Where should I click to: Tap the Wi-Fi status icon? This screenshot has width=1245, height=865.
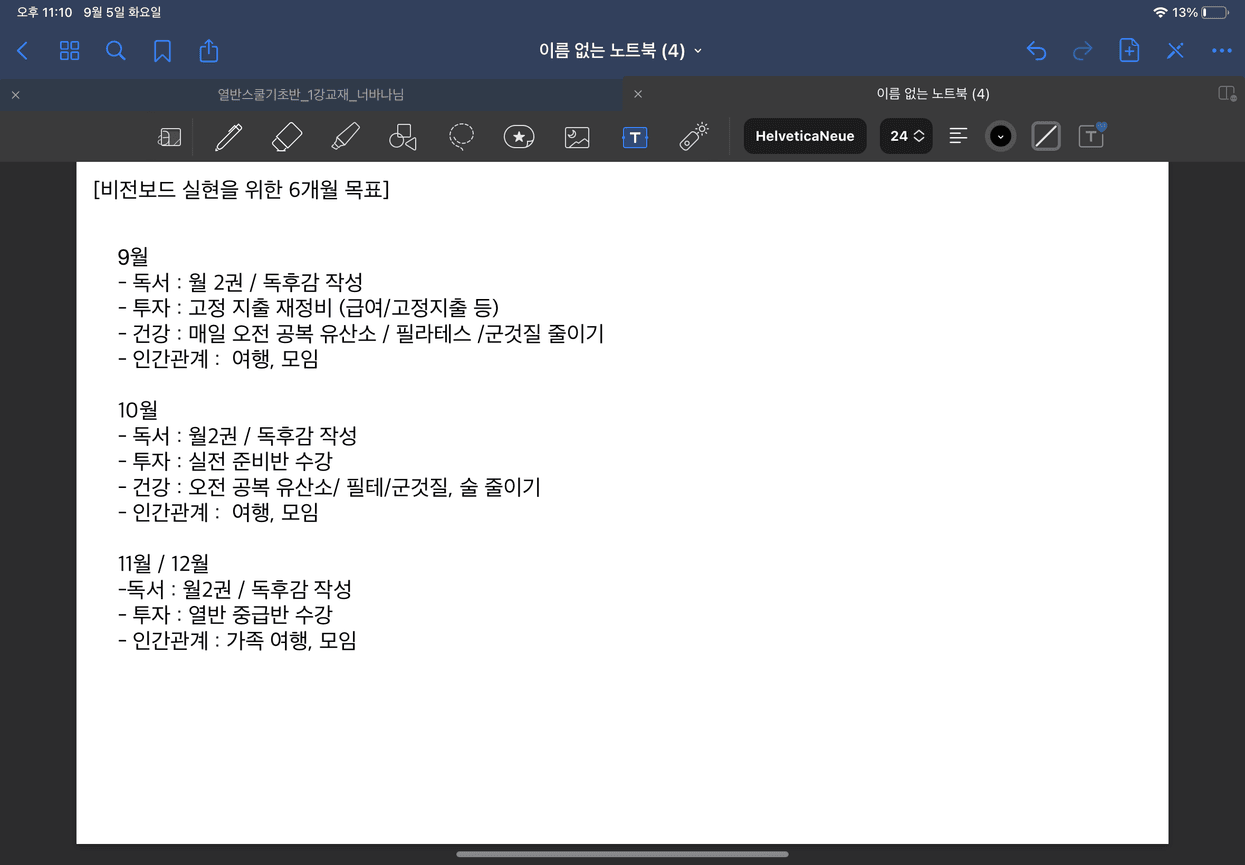point(1160,13)
